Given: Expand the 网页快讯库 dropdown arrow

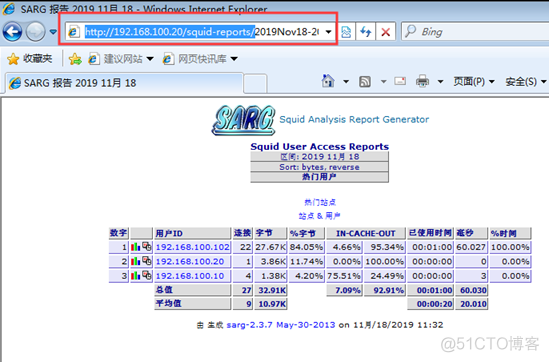Looking at the screenshot, I should [234, 59].
